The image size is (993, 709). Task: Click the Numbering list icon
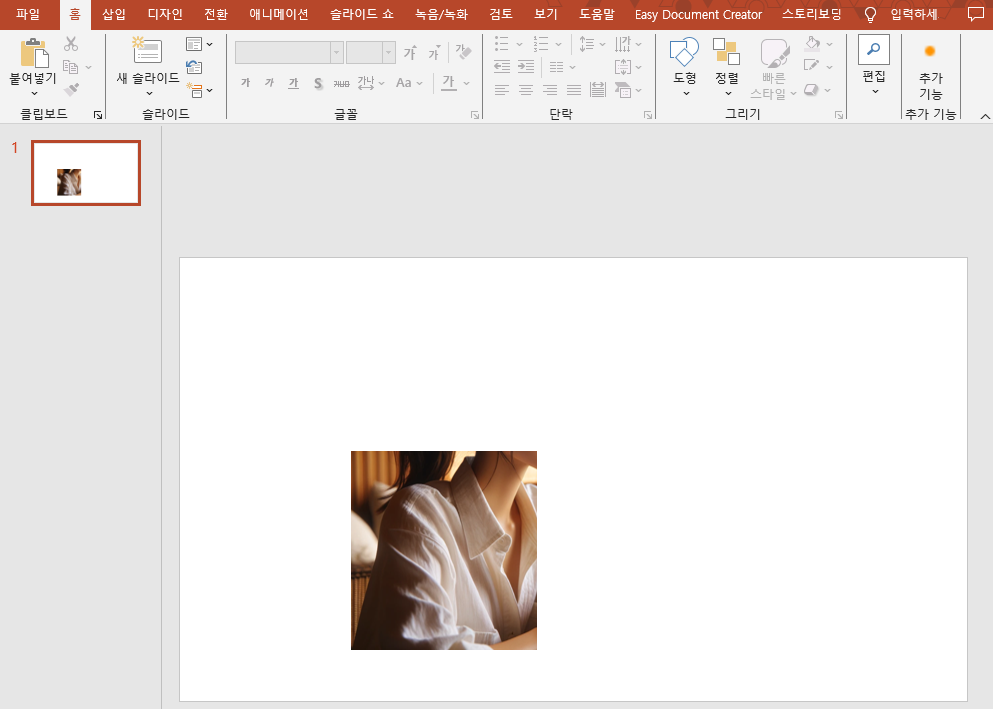click(x=540, y=44)
